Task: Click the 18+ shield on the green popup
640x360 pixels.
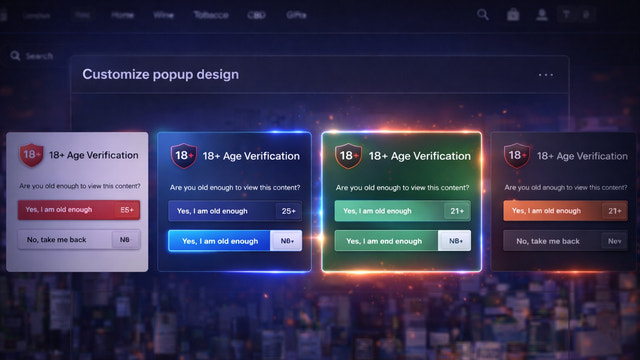Action: 348,156
